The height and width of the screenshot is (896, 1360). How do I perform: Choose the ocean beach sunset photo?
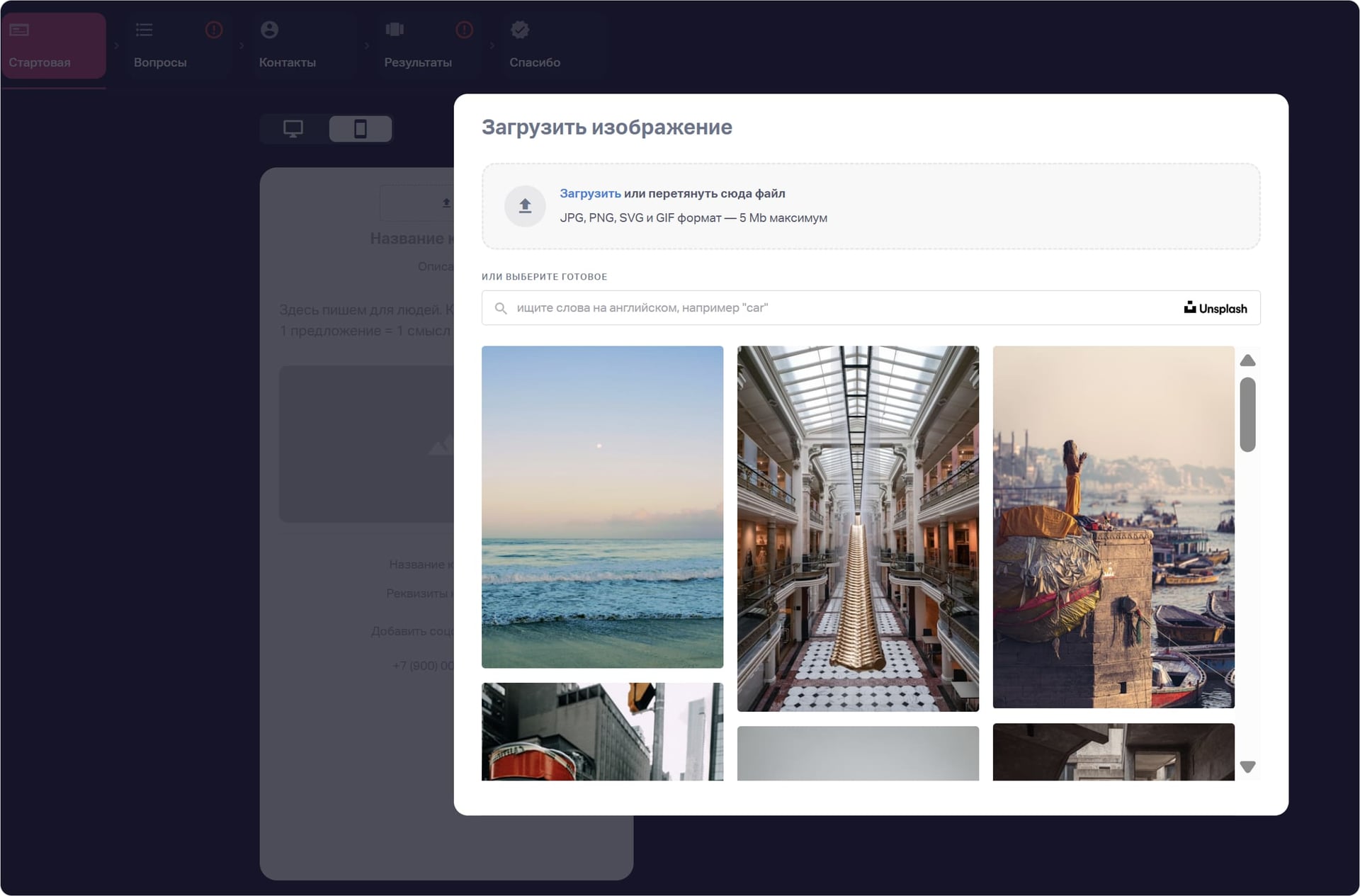[x=602, y=506]
